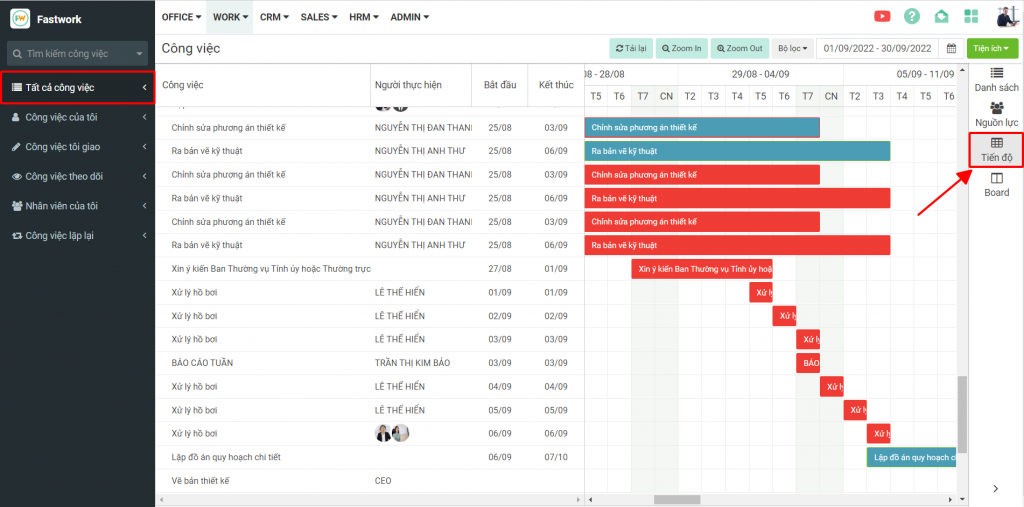Switch to Danh sách list view
Screen dimensions: 1024x507
pyautogui.click(x=995, y=80)
